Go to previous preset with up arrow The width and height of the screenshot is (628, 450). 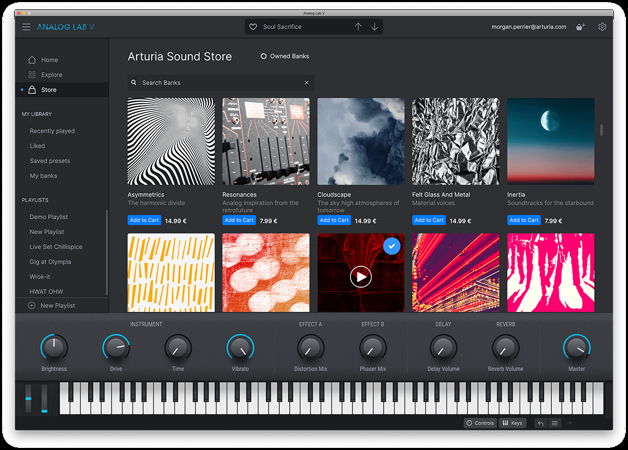click(358, 26)
